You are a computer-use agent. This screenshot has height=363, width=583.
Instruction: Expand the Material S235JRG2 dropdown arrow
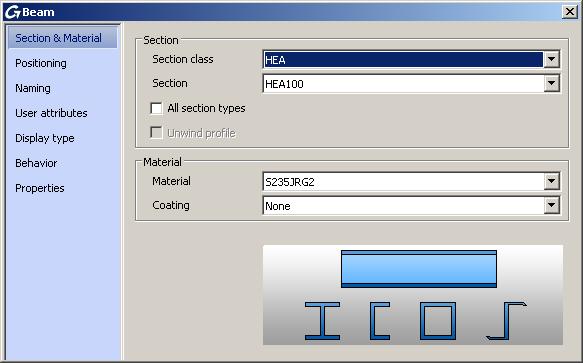[x=551, y=182]
